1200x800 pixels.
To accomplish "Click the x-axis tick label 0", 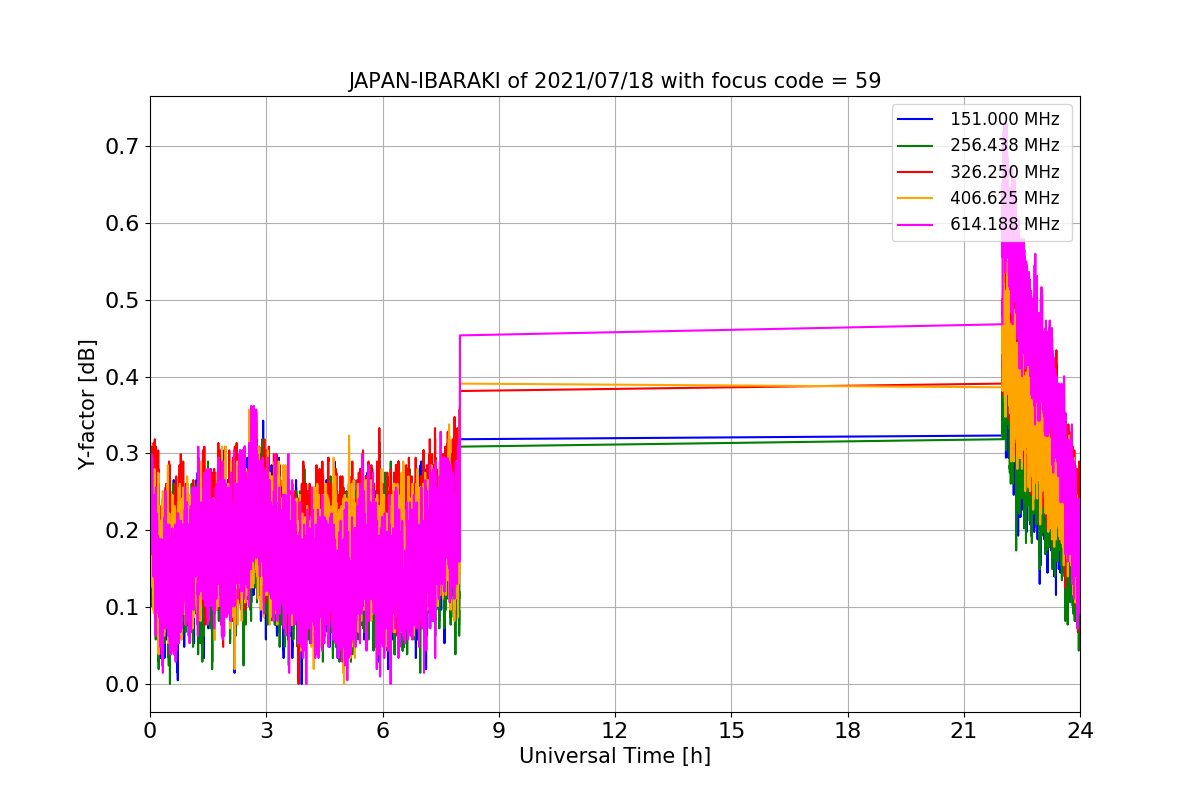I will [150, 730].
